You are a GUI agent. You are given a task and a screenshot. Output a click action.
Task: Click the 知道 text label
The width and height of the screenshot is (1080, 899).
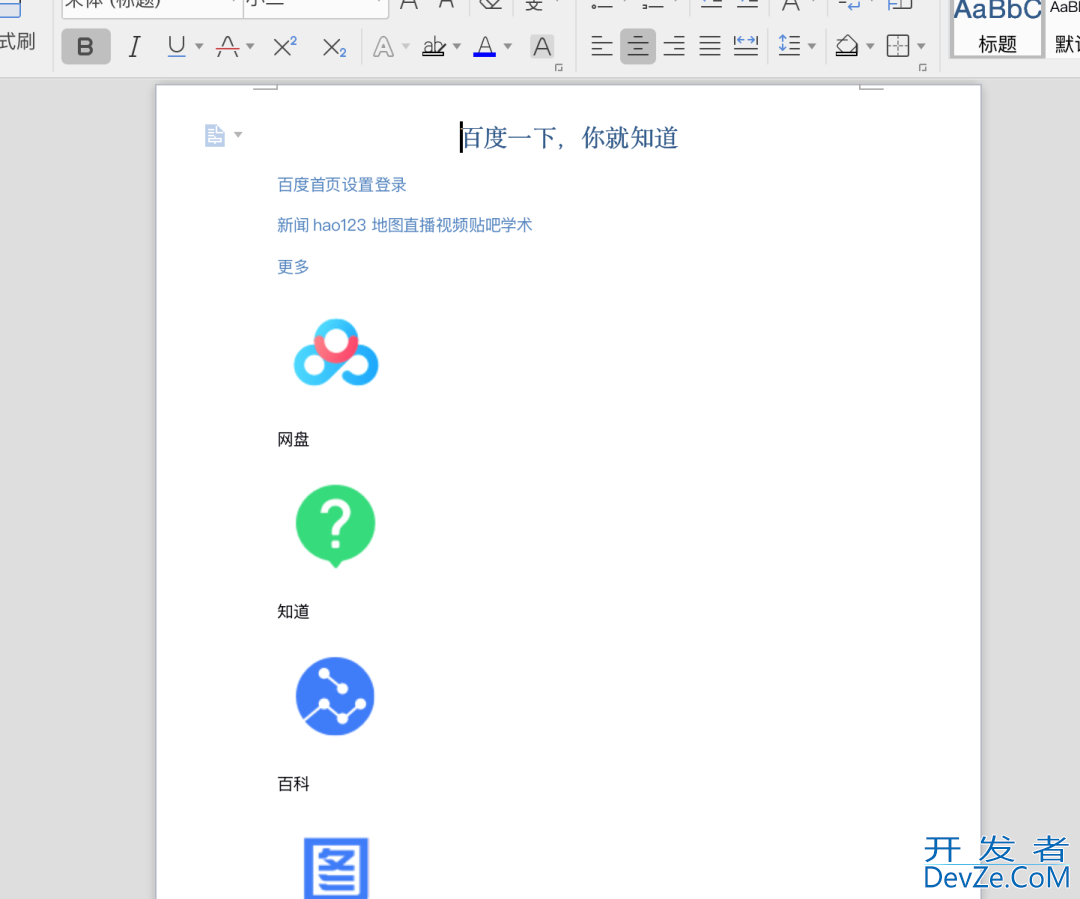(x=293, y=612)
